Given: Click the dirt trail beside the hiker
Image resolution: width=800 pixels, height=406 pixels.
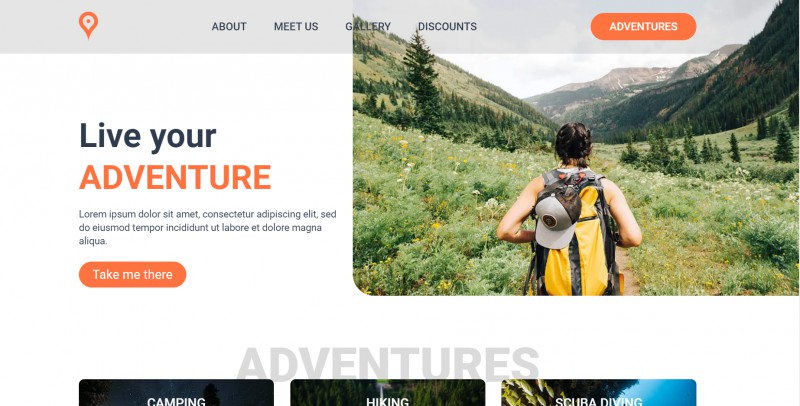Looking at the screenshot, I should (629, 273).
